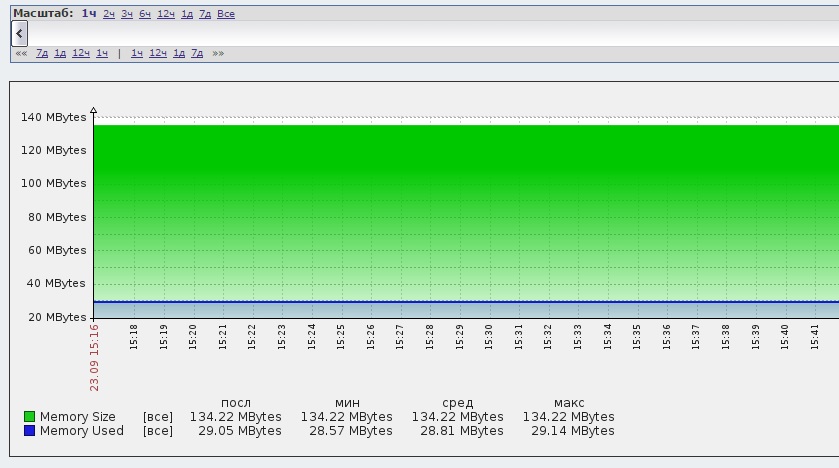Click the Memory Used max 29.14 MBytes
839x468 pixels.
click(573, 431)
